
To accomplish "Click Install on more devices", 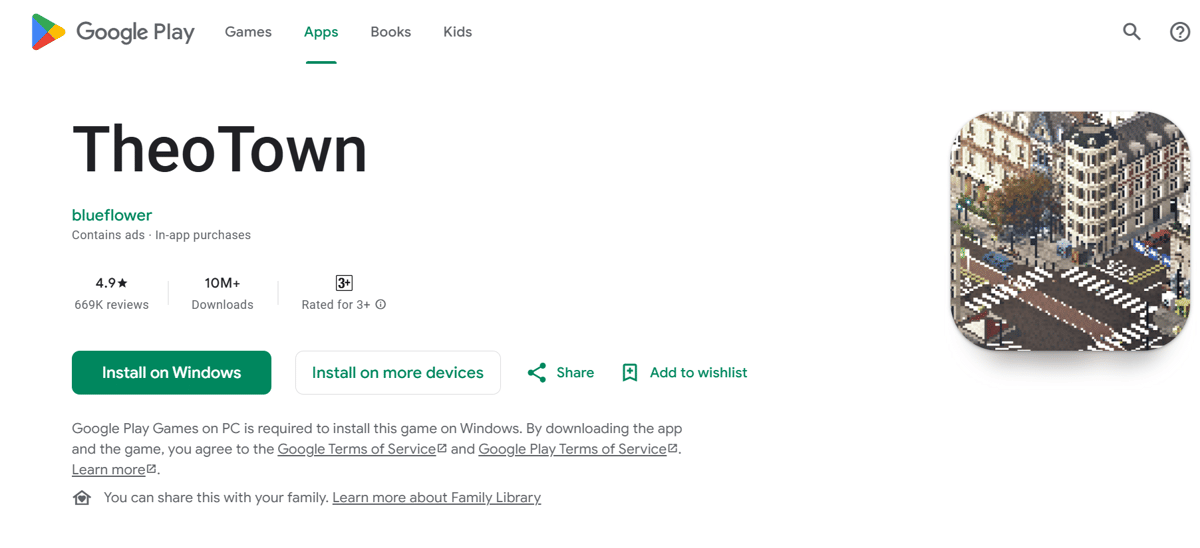I will (398, 373).
